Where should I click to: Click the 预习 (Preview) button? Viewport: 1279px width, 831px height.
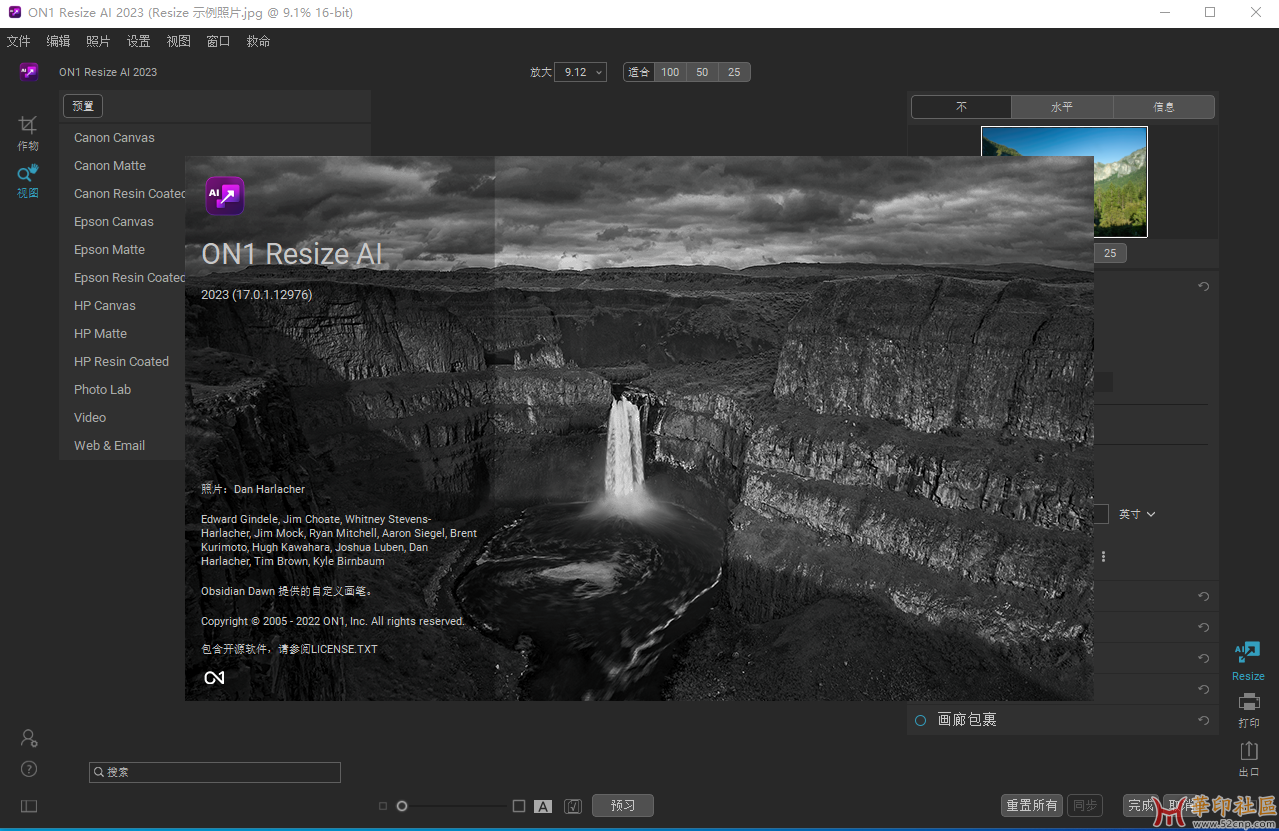(622, 806)
